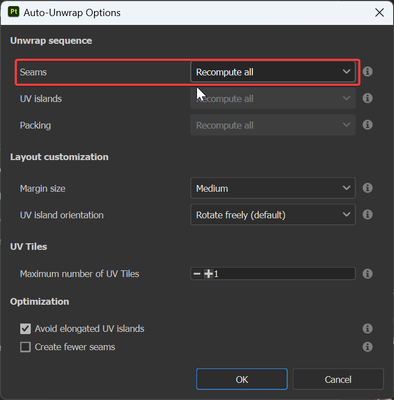The image size is (394, 400).
Task: Click the info icon for Create fewer seams
Action: (x=367, y=347)
